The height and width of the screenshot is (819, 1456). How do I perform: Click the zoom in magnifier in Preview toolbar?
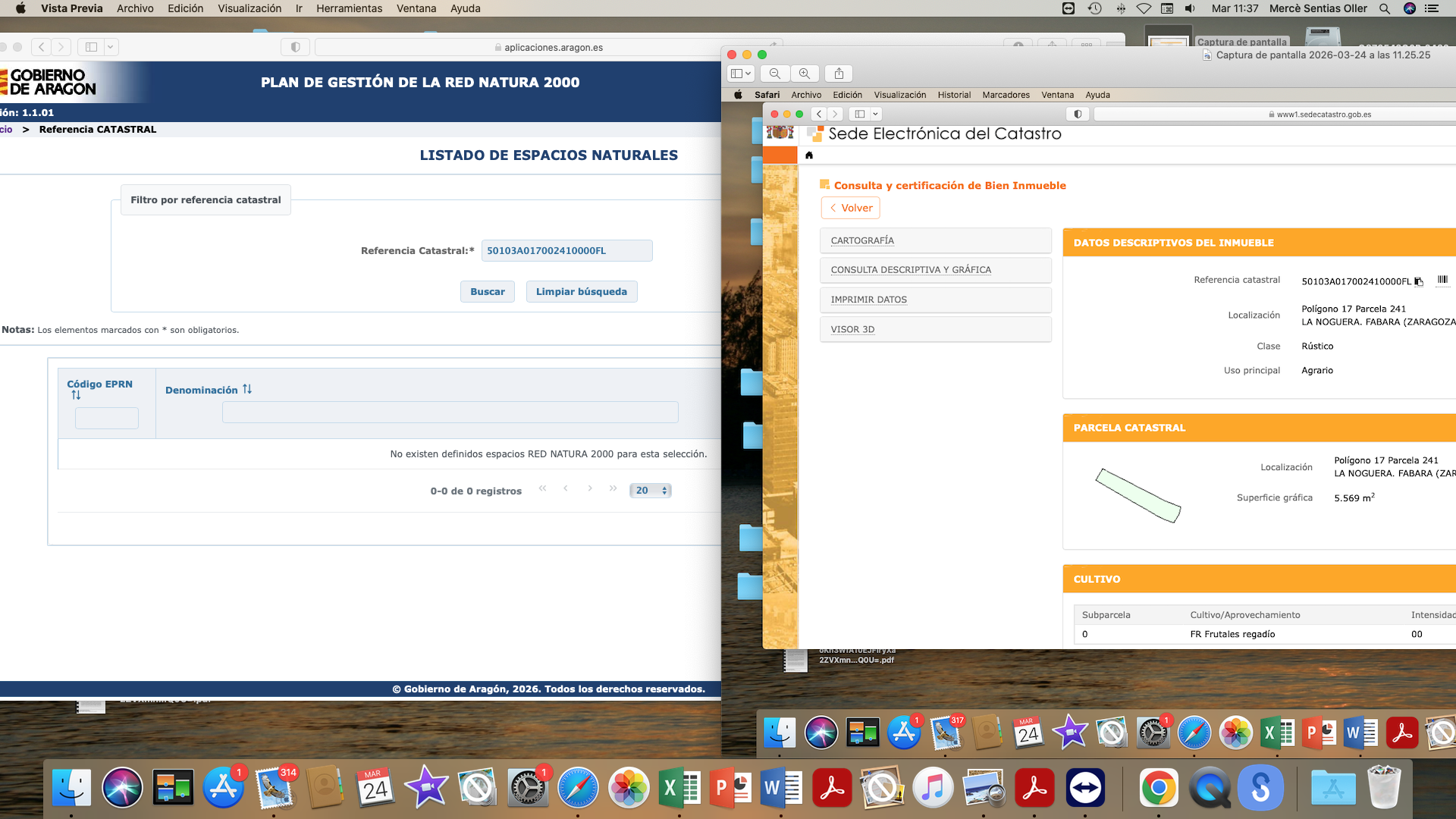coord(805,74)
